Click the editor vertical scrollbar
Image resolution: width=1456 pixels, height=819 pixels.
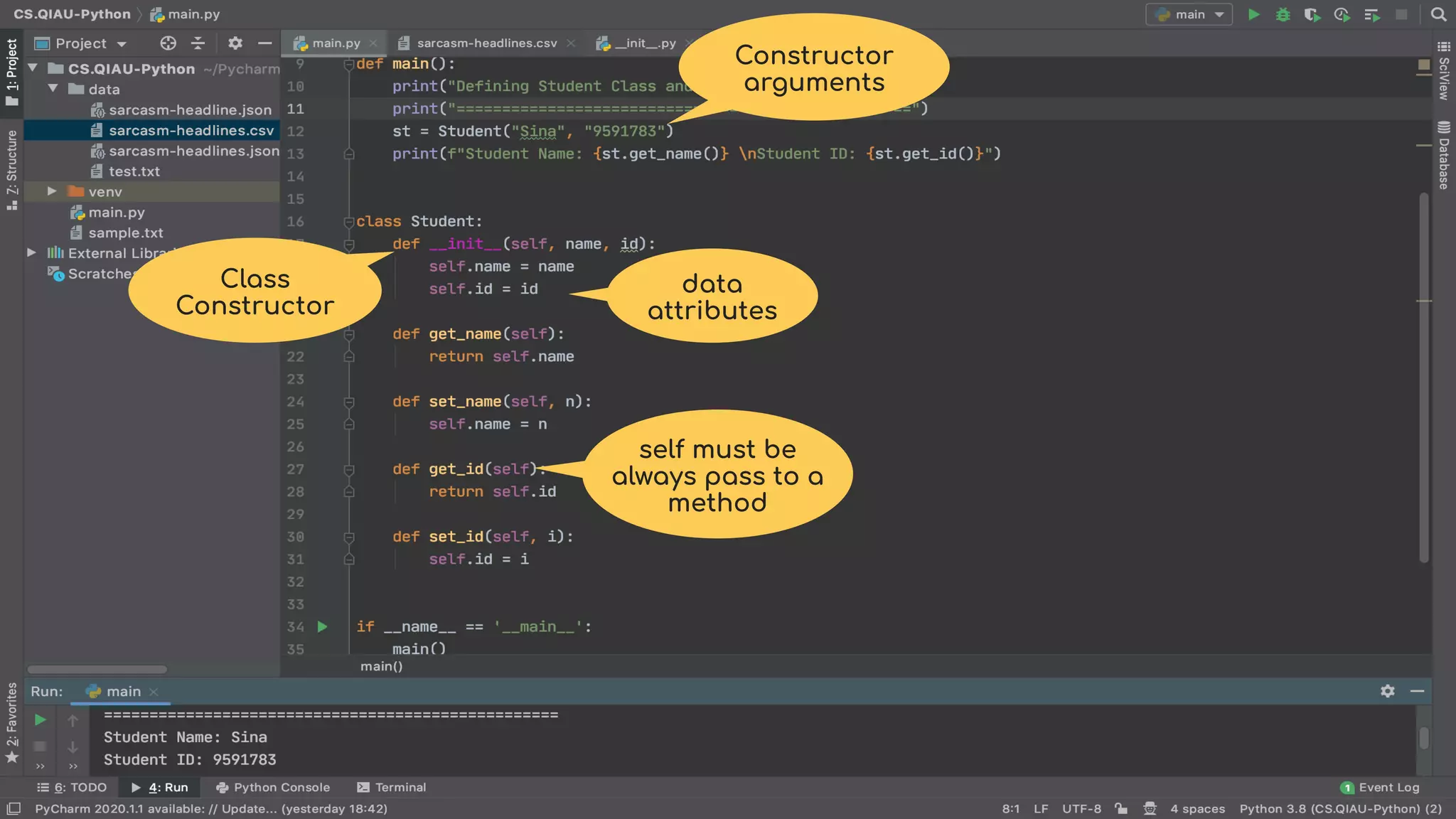[1423, 377]
